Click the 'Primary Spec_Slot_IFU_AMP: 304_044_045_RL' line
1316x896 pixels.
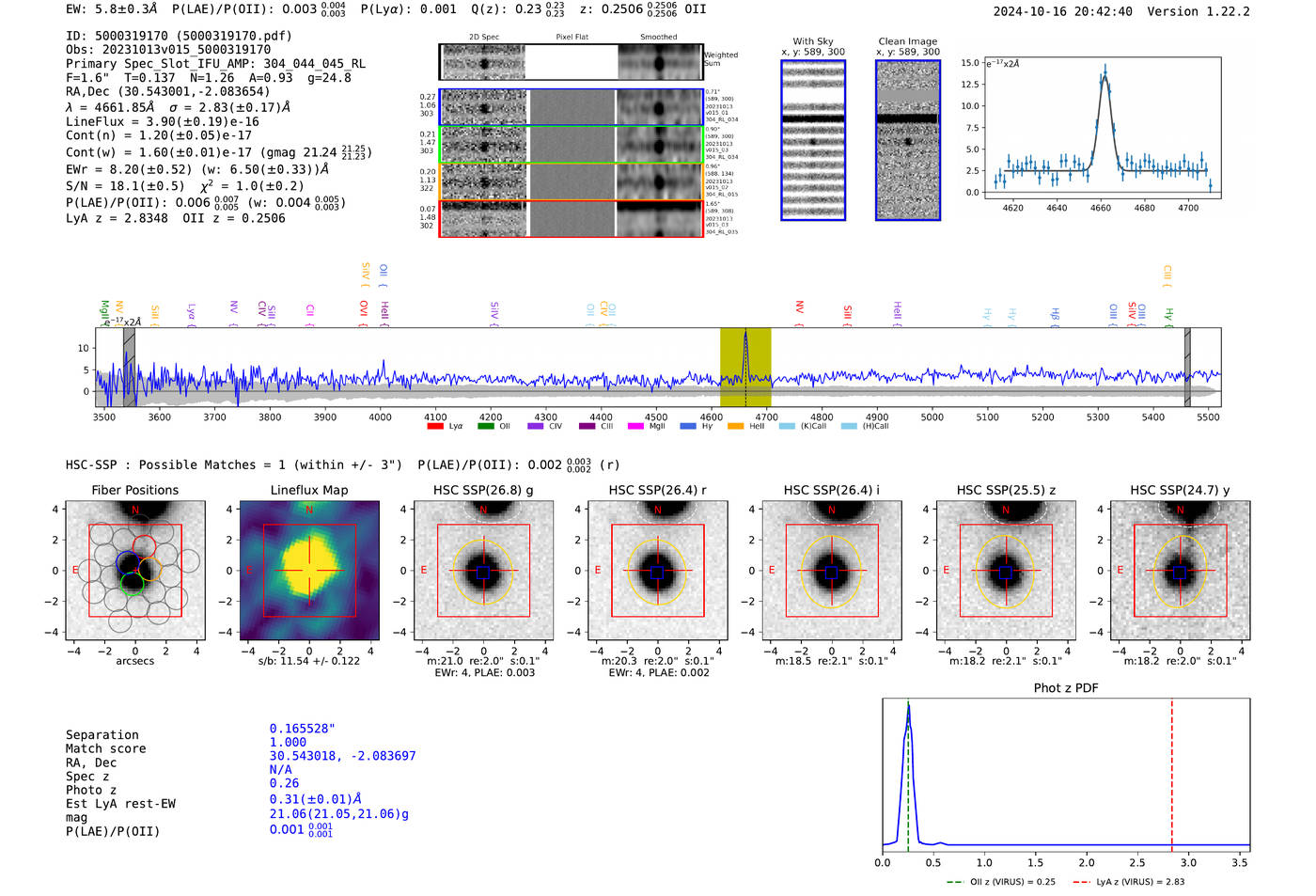click(x=216, y=64)
